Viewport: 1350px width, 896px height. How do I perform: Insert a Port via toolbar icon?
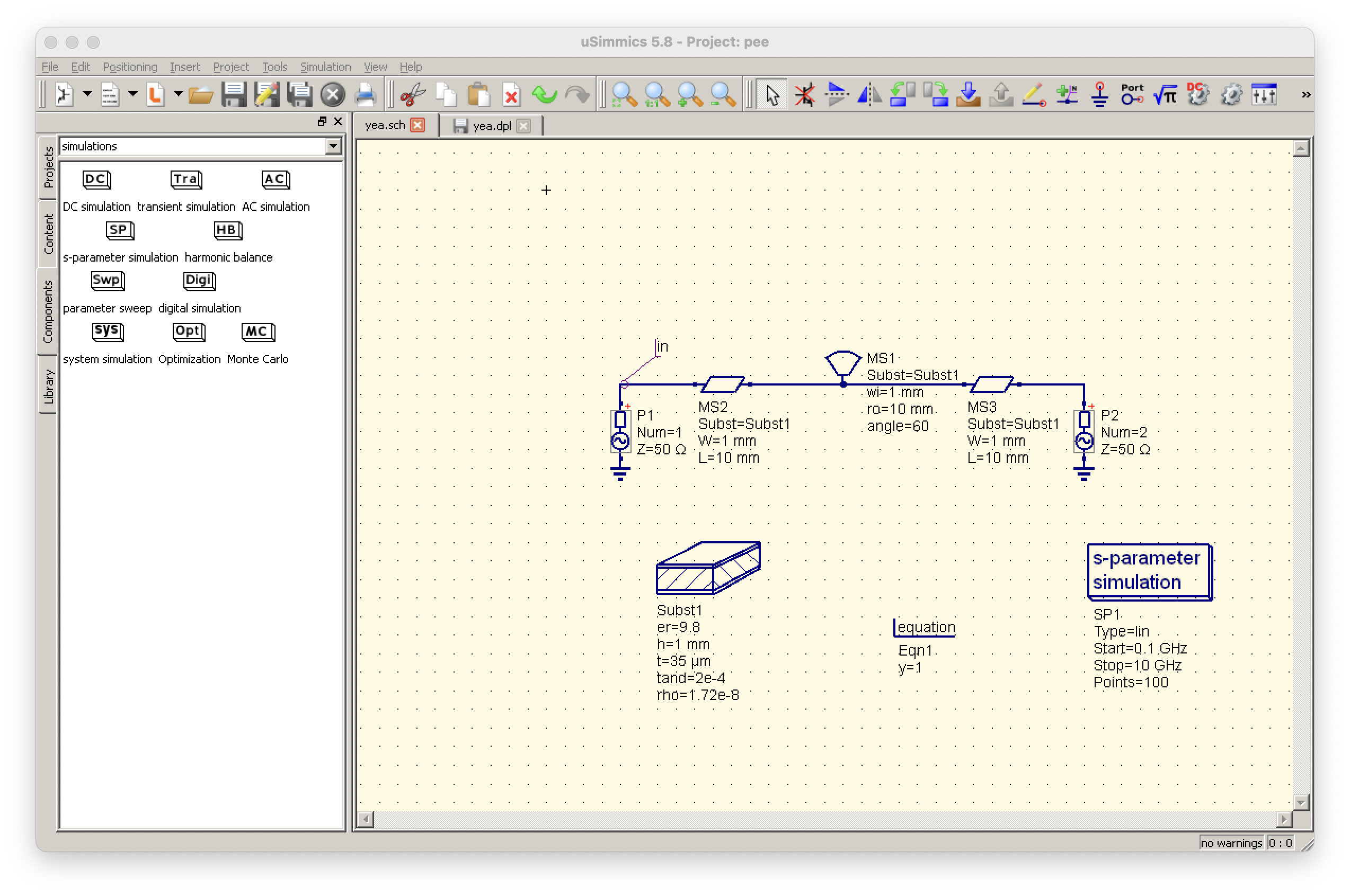pyautogui.click(x=1132, y=94)
